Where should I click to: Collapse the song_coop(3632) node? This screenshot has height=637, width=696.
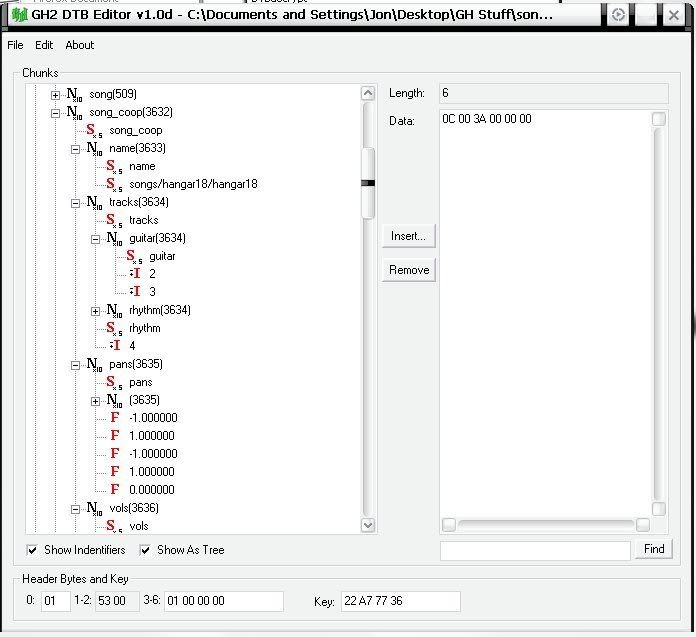(x=55, y=113)
